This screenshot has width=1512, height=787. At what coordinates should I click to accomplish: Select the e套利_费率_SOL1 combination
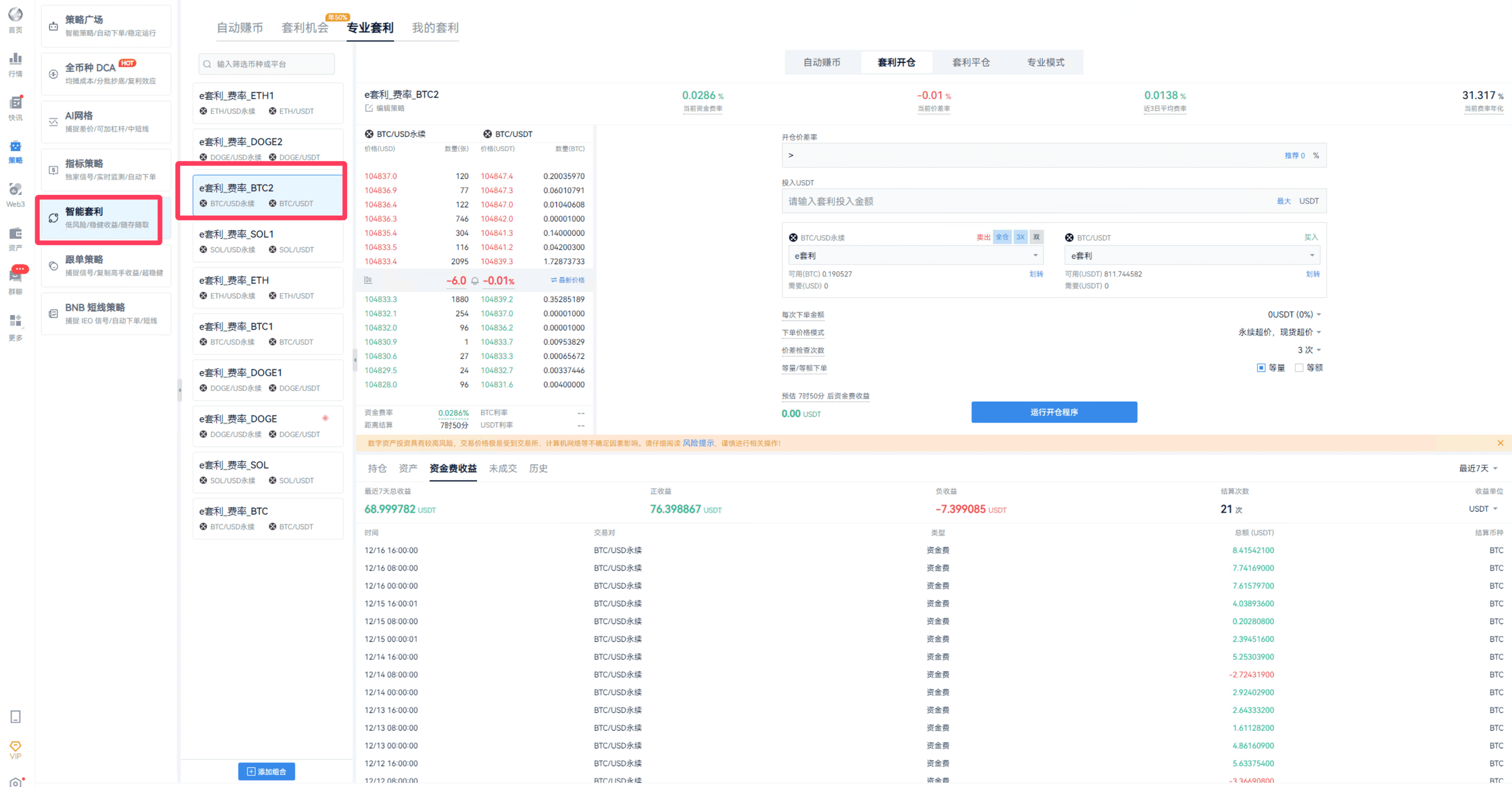(268, 241)
